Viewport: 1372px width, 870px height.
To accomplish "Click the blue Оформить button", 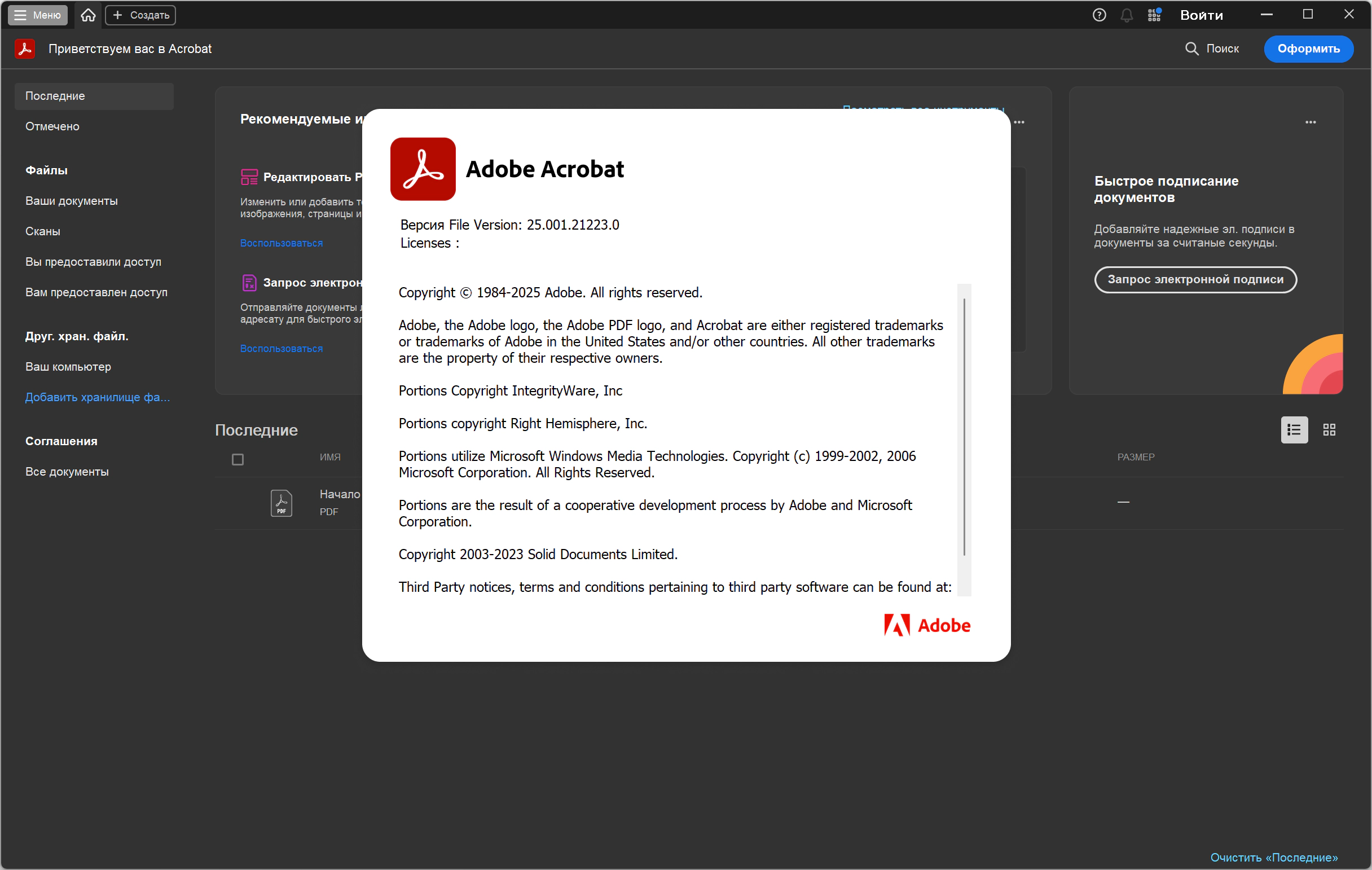I will click(1308, 49).
